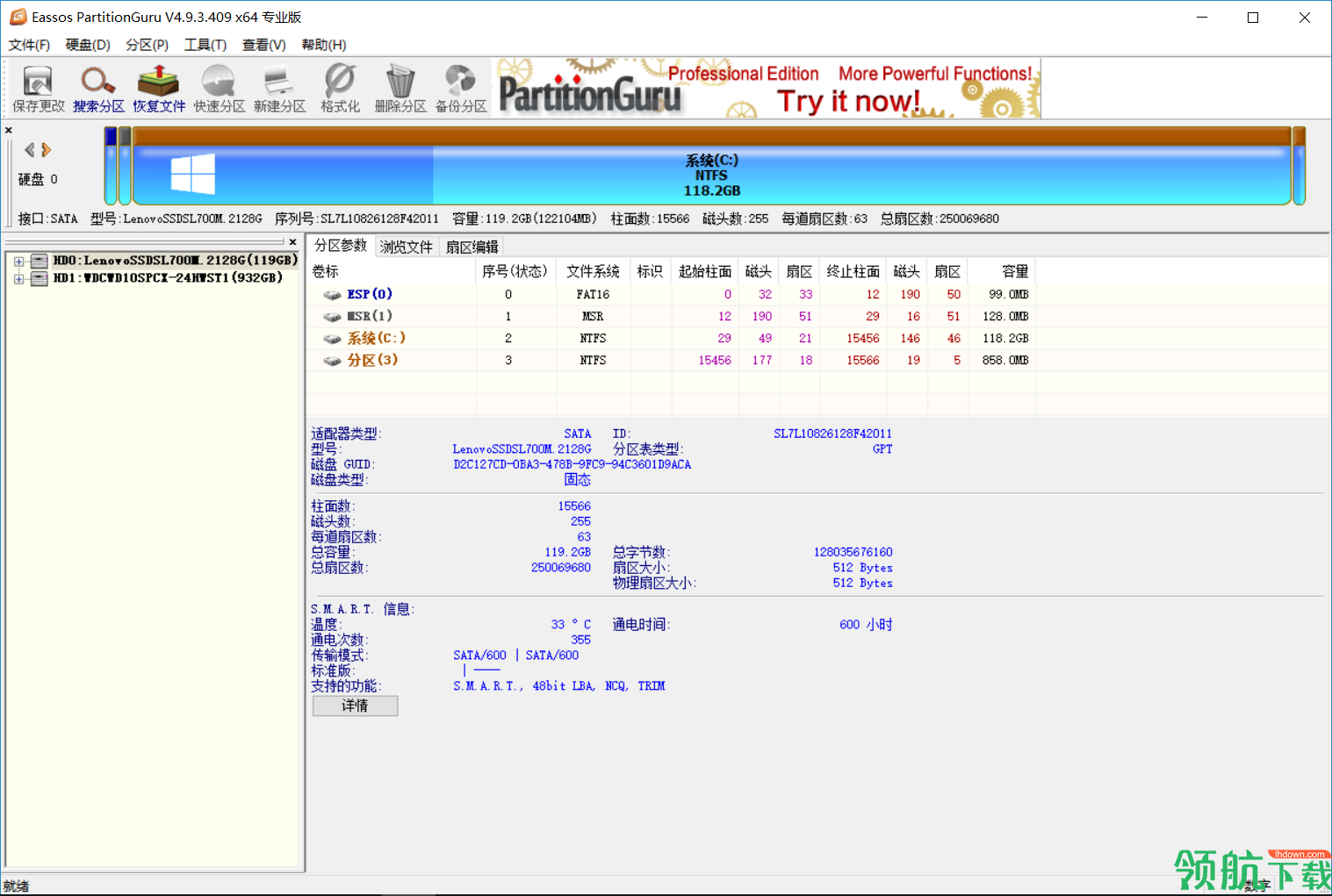Image resolution: width=1332 pixels, height=896 pixels.
Task: Open the 文件(F) menu
Action: [x=29, y=45]
